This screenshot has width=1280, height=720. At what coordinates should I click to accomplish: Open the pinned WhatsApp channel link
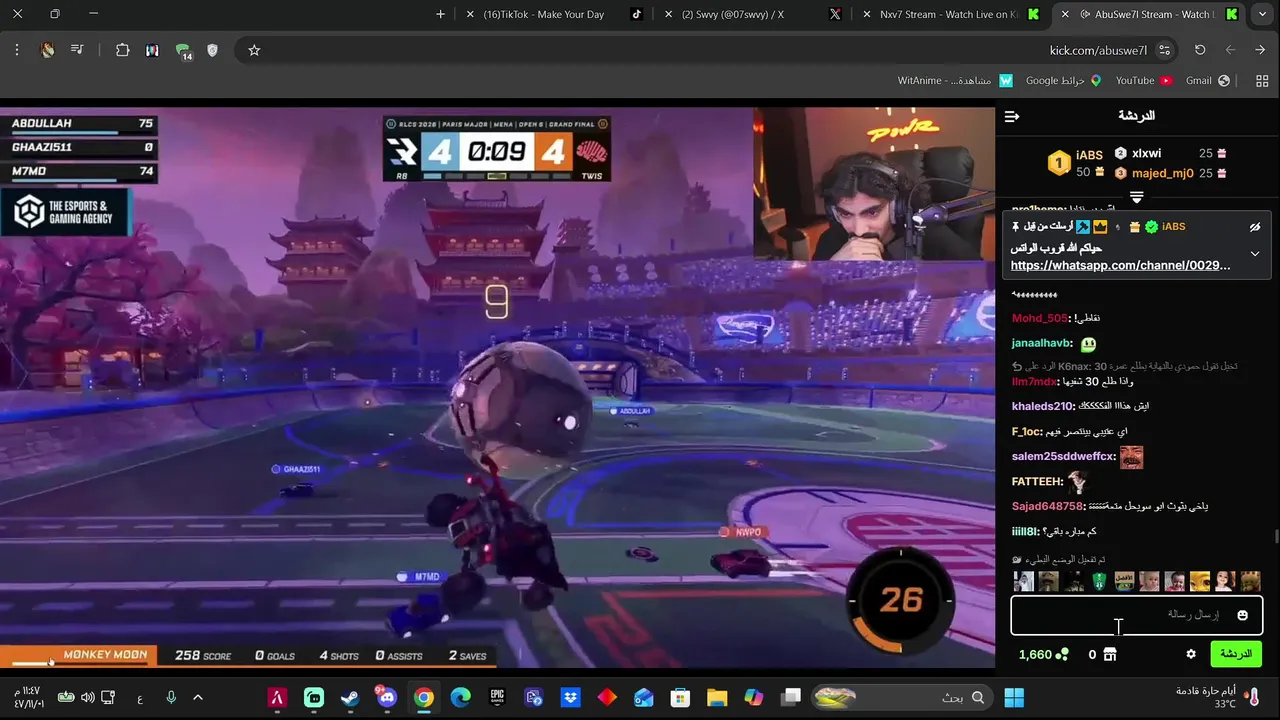tap(1120, 266)
